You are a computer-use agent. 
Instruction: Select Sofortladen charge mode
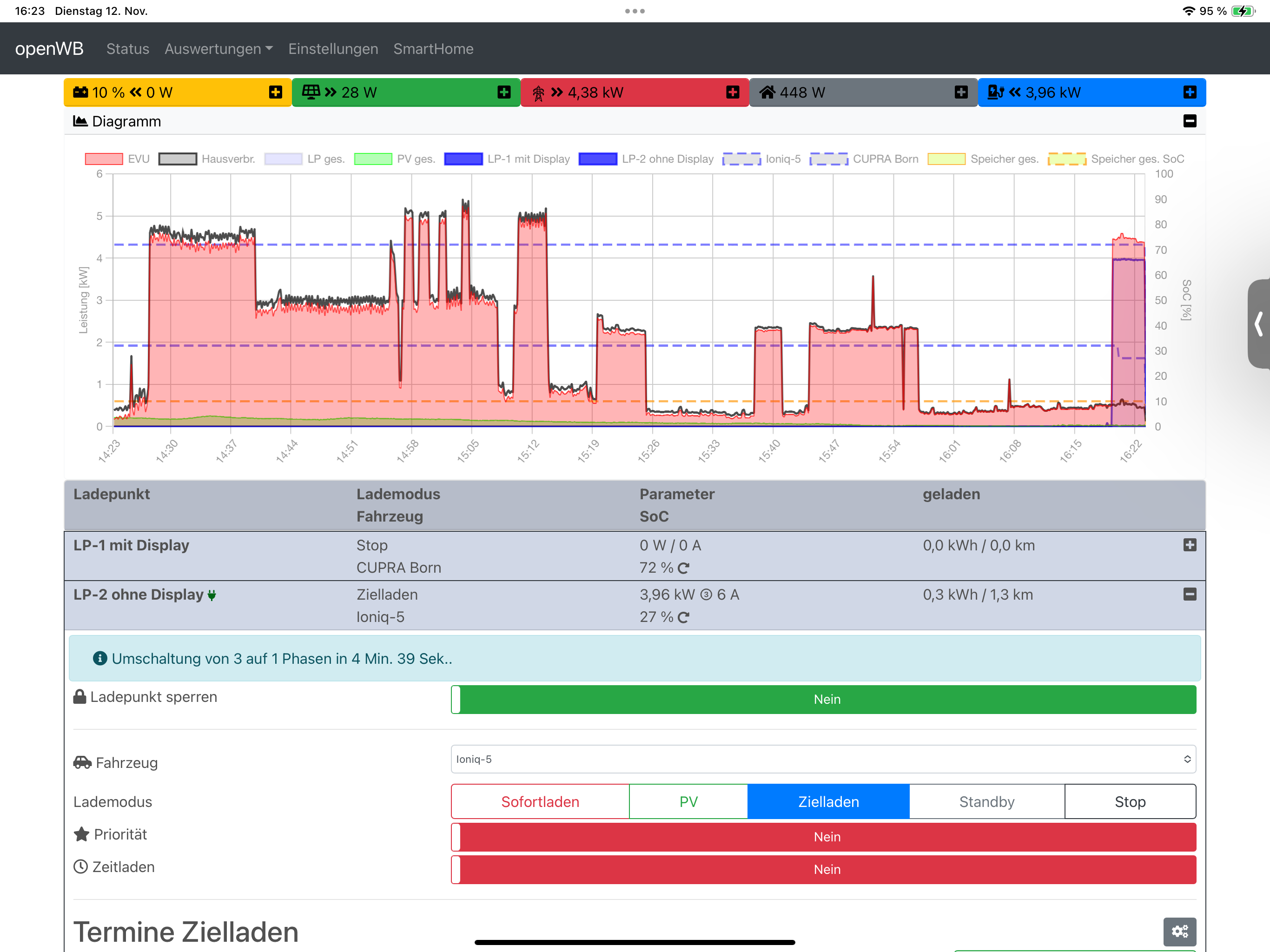pyautogui.click(x=540, y=802)
